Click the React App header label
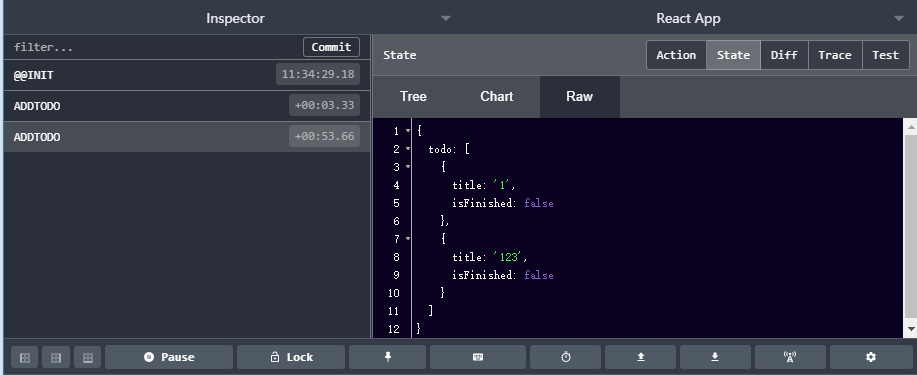Image resolution: width=917 pixels, height=375 pixels. 688,18
